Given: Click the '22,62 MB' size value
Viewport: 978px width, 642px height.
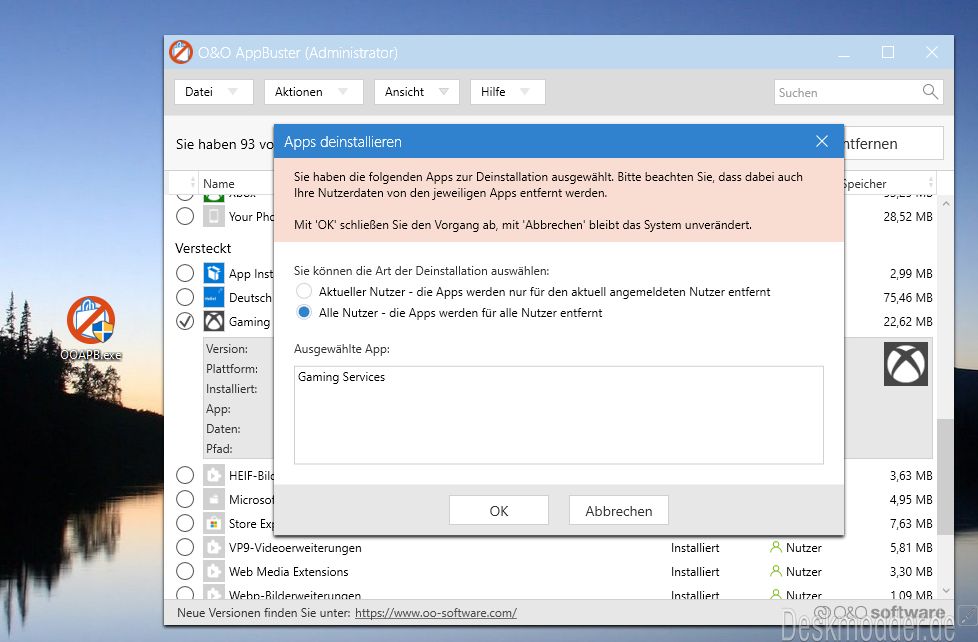Looking at the screenshot, I should (908, 321).
